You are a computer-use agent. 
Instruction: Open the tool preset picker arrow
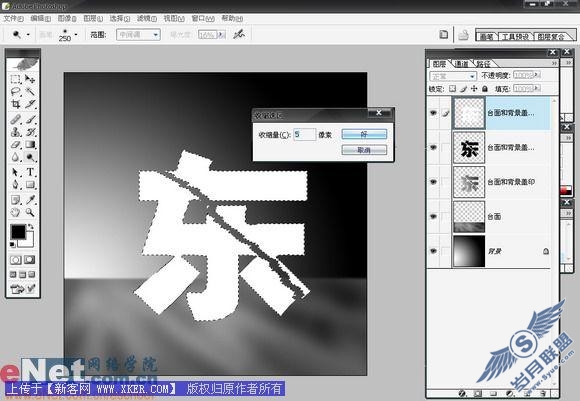point(28,35)
